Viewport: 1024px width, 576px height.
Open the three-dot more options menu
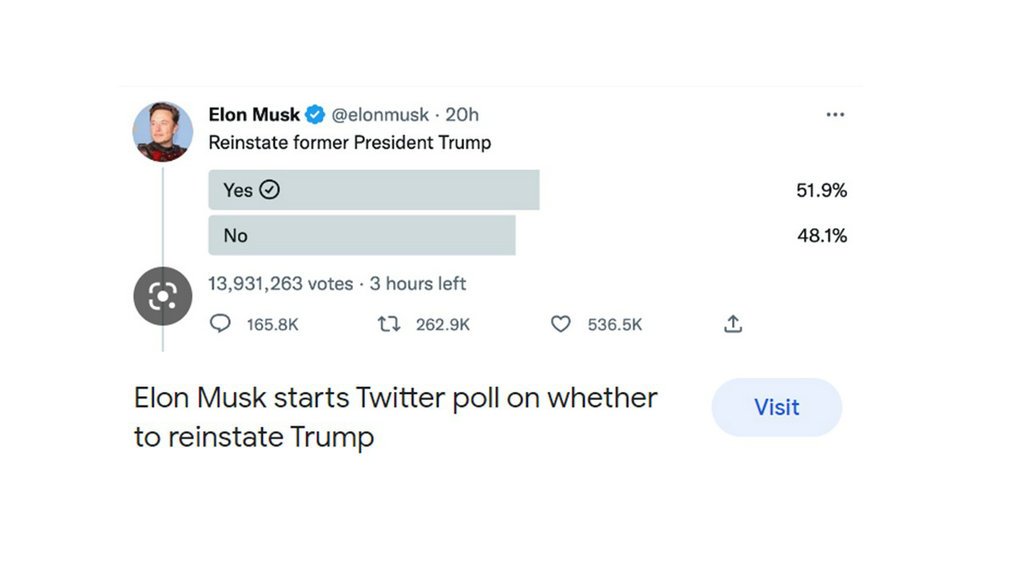(835, 115)
